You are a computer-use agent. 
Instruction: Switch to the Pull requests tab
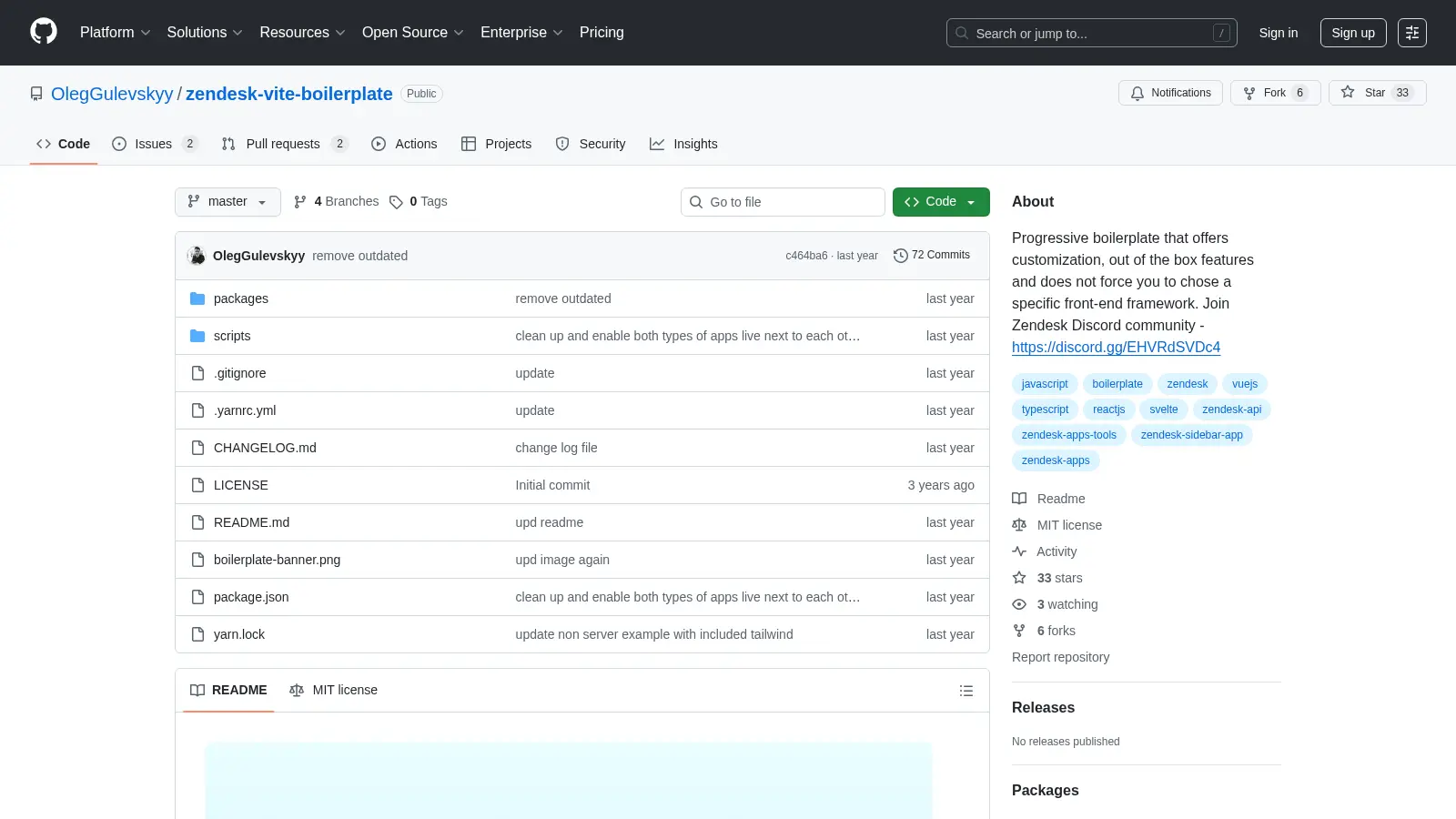285,144
